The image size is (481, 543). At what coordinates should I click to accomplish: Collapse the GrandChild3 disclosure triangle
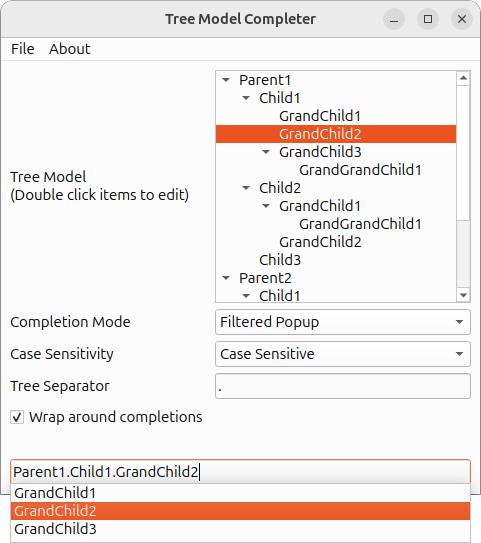point(266,152)
